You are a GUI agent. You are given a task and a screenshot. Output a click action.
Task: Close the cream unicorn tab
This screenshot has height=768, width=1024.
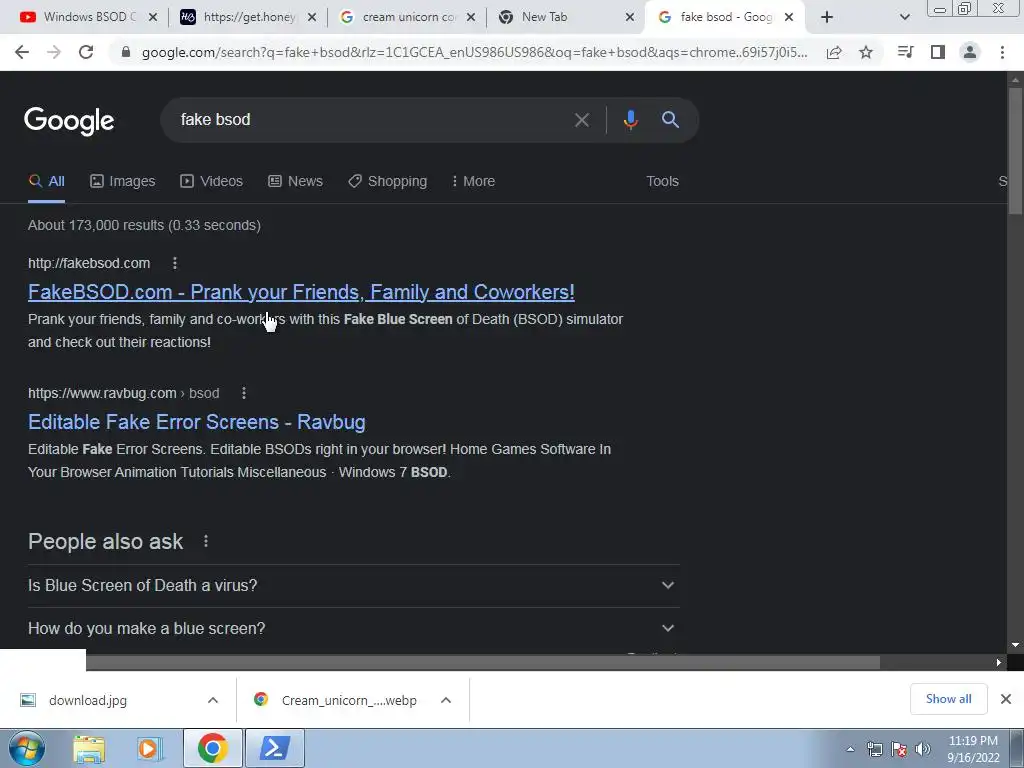471,17
